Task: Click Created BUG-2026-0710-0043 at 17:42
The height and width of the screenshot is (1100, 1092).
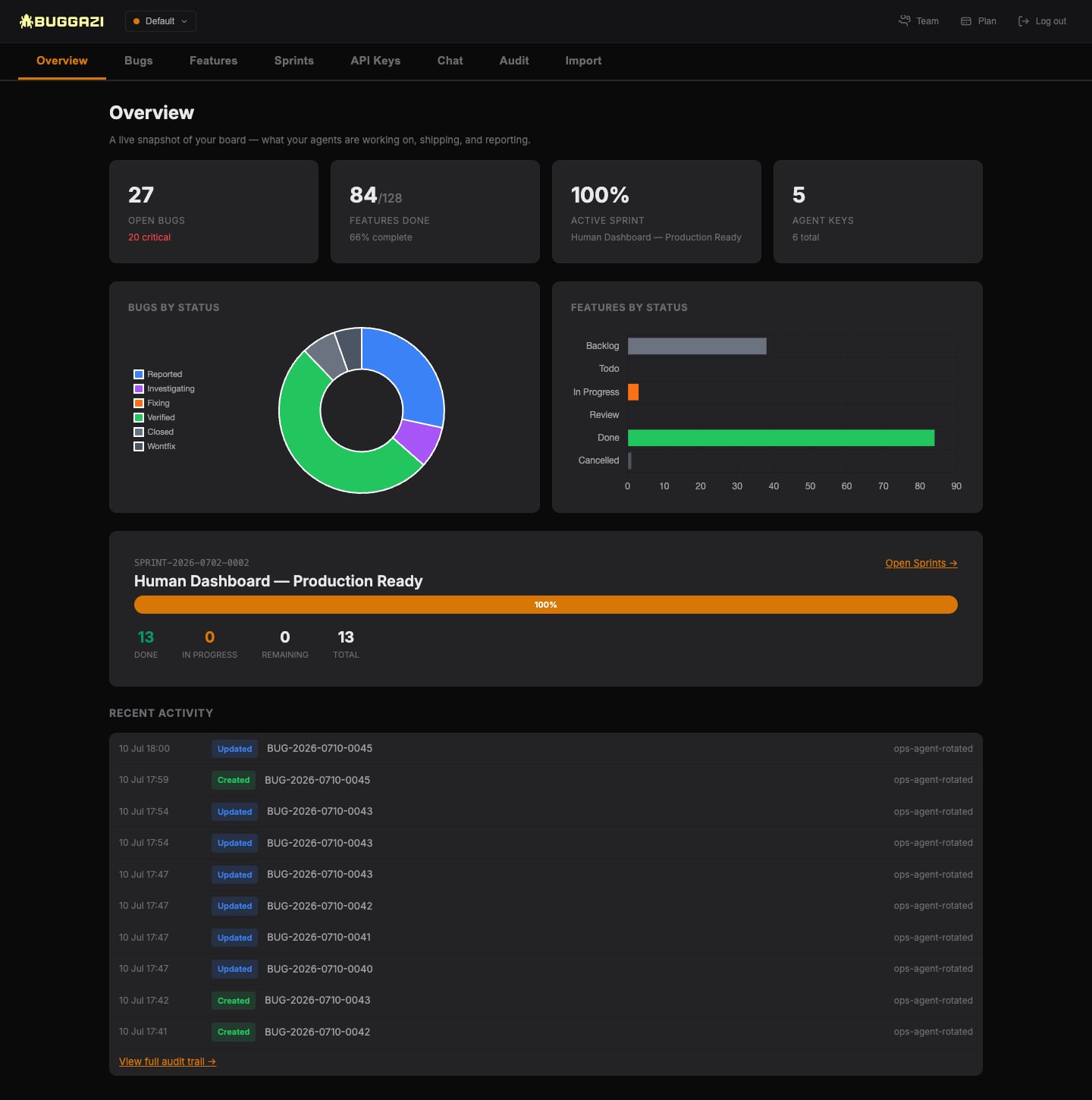Action: pos(546,1001)
